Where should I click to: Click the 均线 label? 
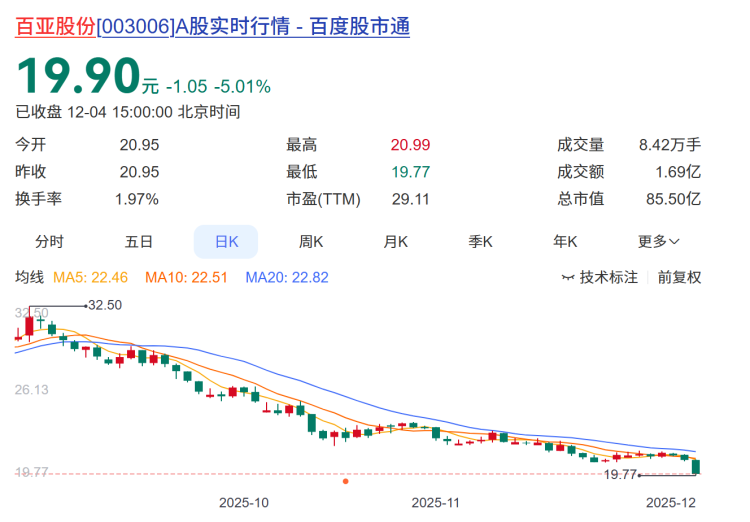coord(30,278)
